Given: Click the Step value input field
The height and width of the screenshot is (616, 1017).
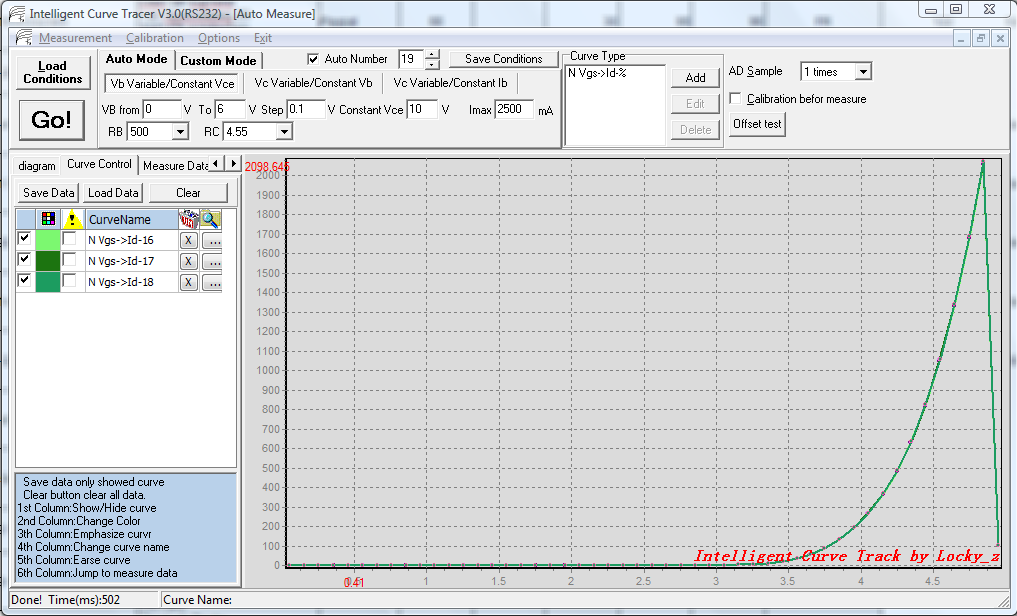Looking at the screenshot, I should (x=305, y=110).
